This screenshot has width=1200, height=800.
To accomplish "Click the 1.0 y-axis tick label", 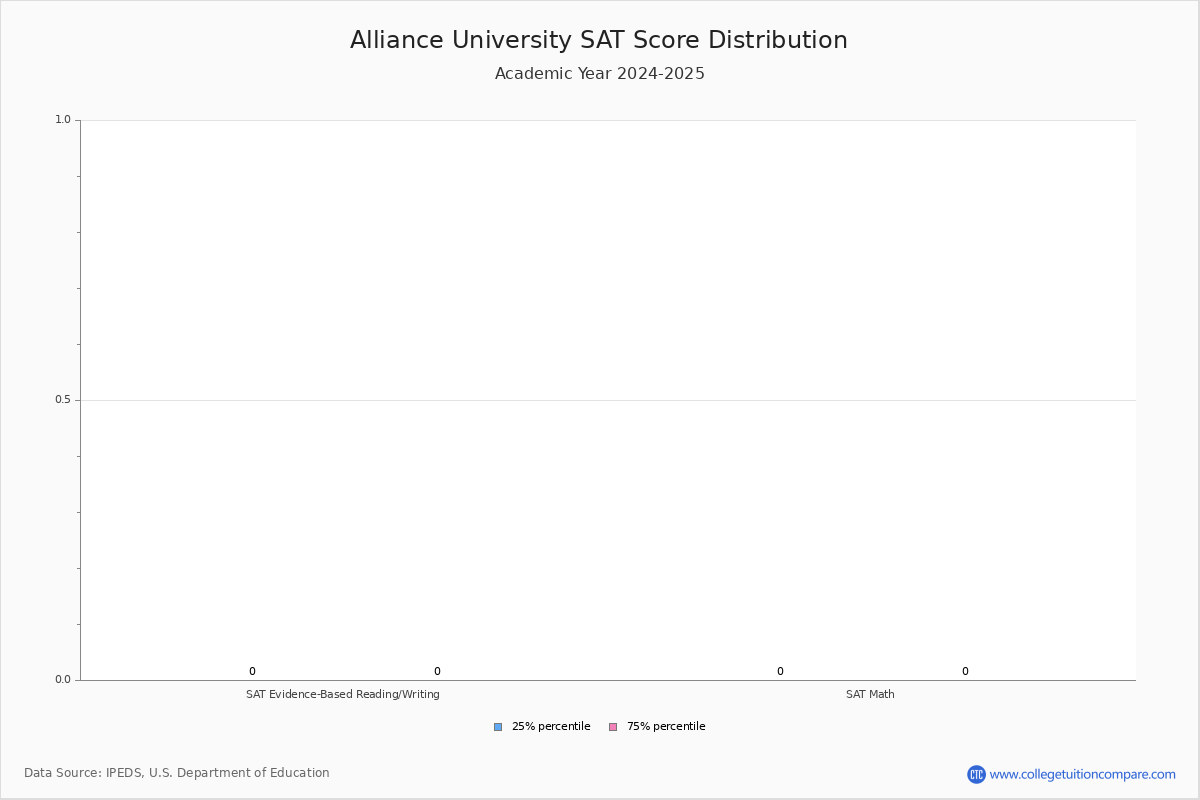I will [63, 120].
